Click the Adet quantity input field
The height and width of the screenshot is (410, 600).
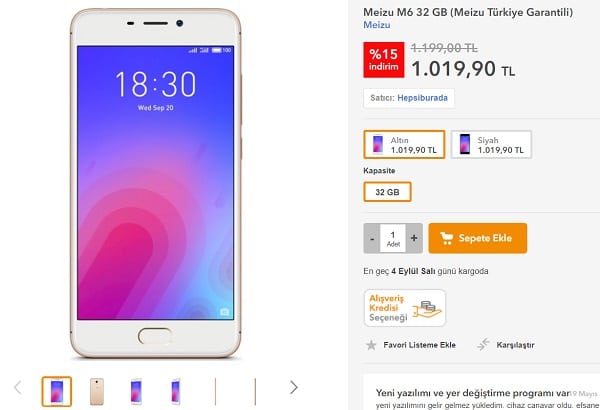pos(393,238)
